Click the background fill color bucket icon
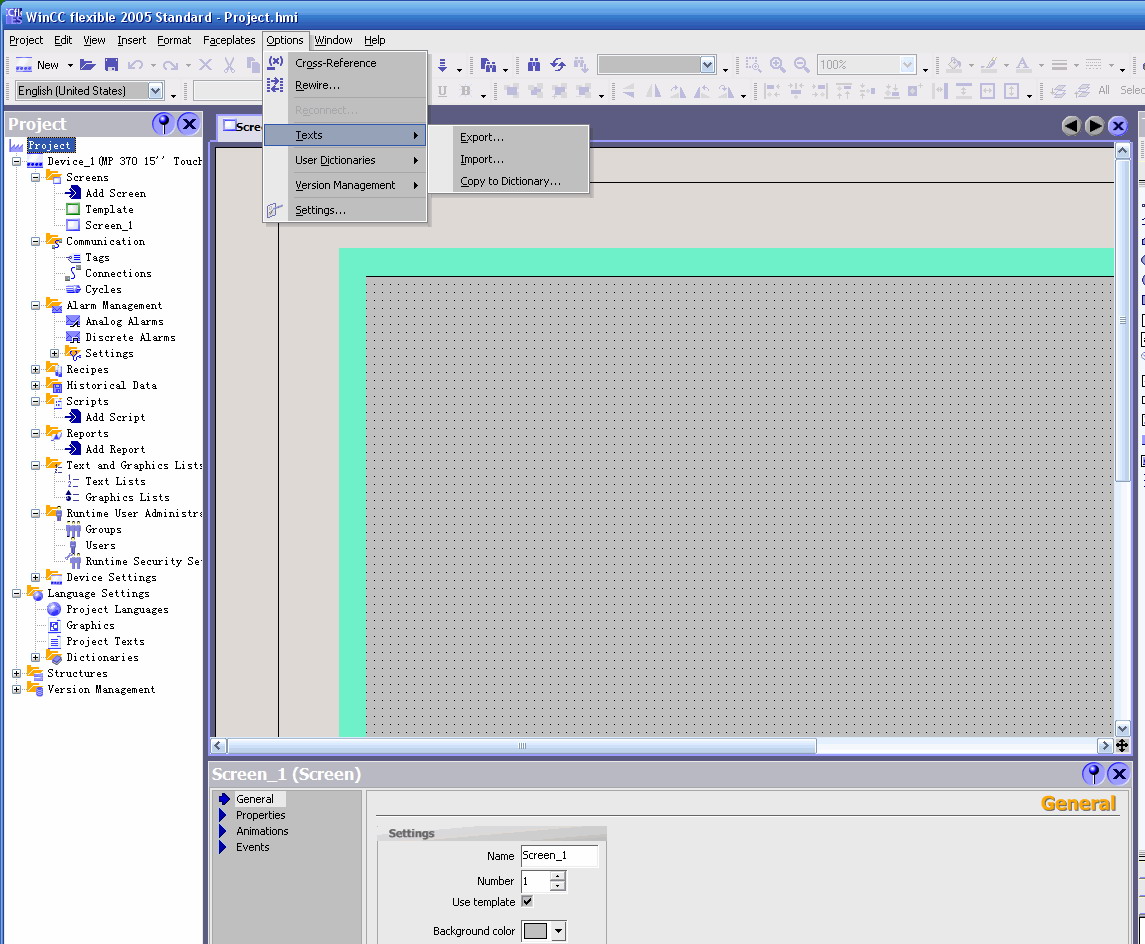Viewport: 1145px width, 944px height. (954, 65)
